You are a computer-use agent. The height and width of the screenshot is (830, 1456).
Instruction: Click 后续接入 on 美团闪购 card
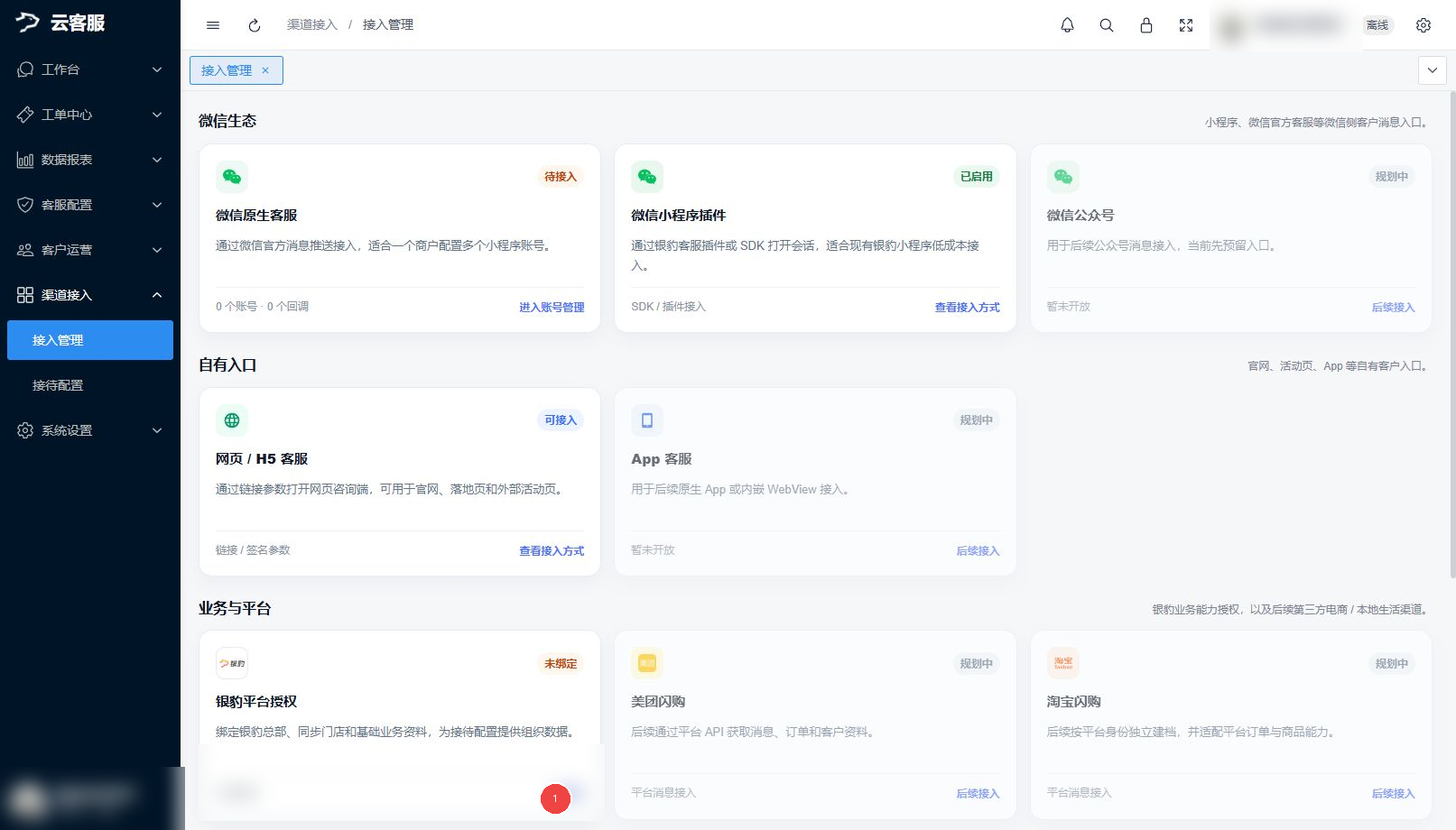point(978,794)
